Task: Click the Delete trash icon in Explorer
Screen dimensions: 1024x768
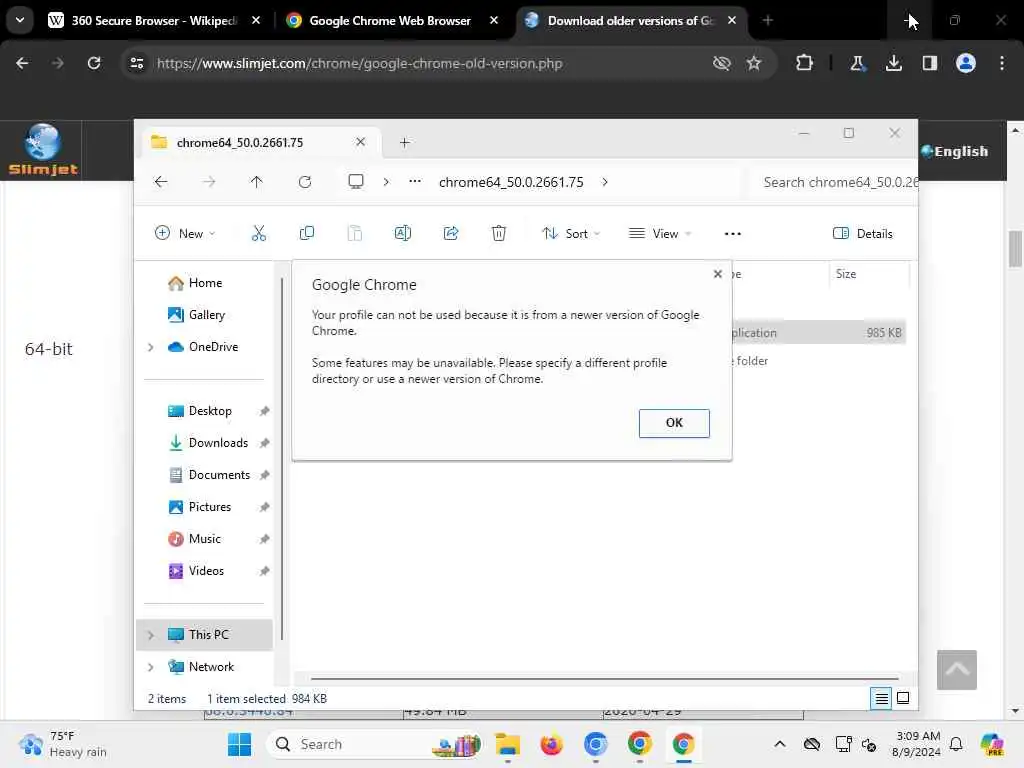Action: pyautogui.click(x=498, y=233)
